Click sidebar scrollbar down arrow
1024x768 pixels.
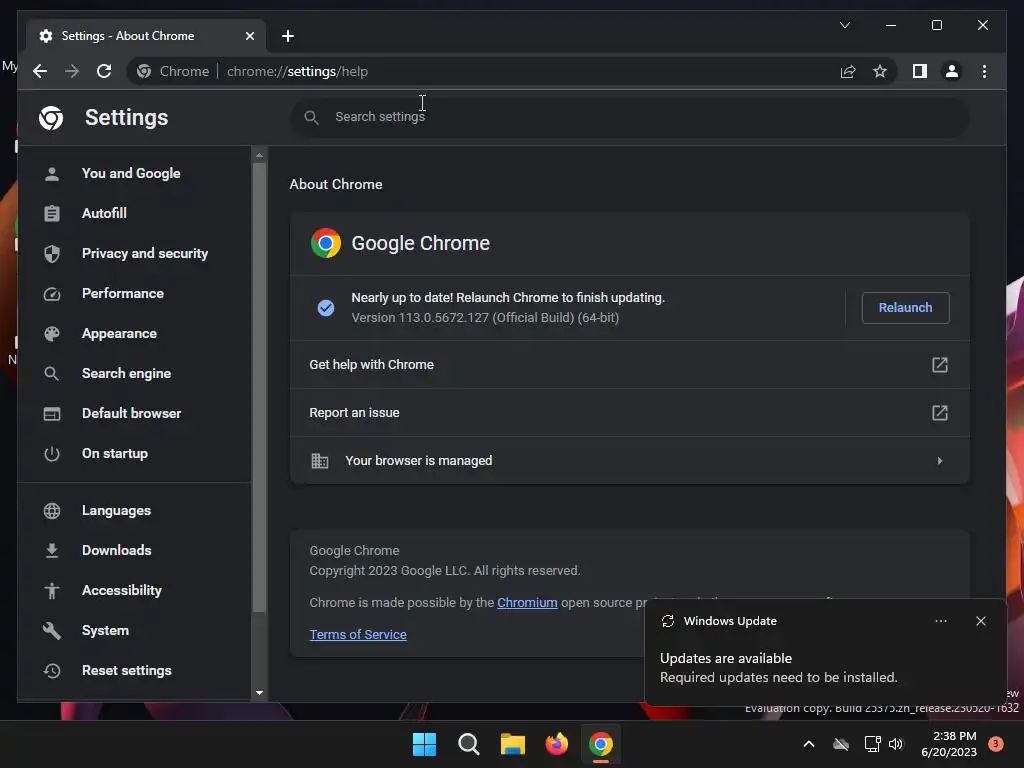259,693
